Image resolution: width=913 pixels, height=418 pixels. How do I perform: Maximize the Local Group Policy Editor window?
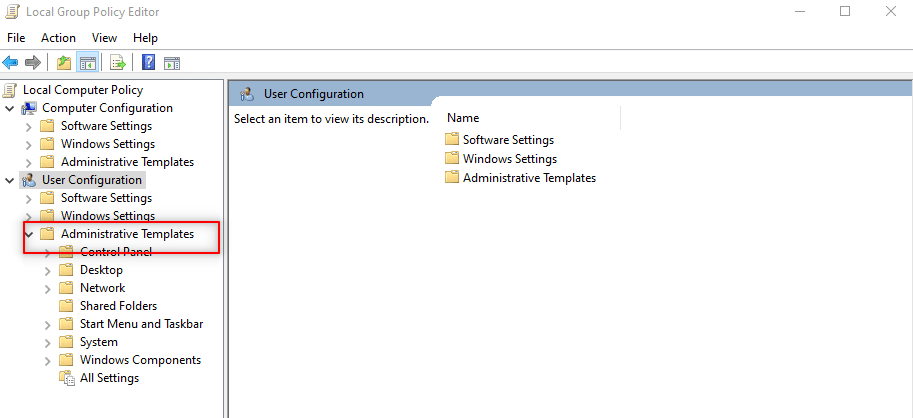845,11
